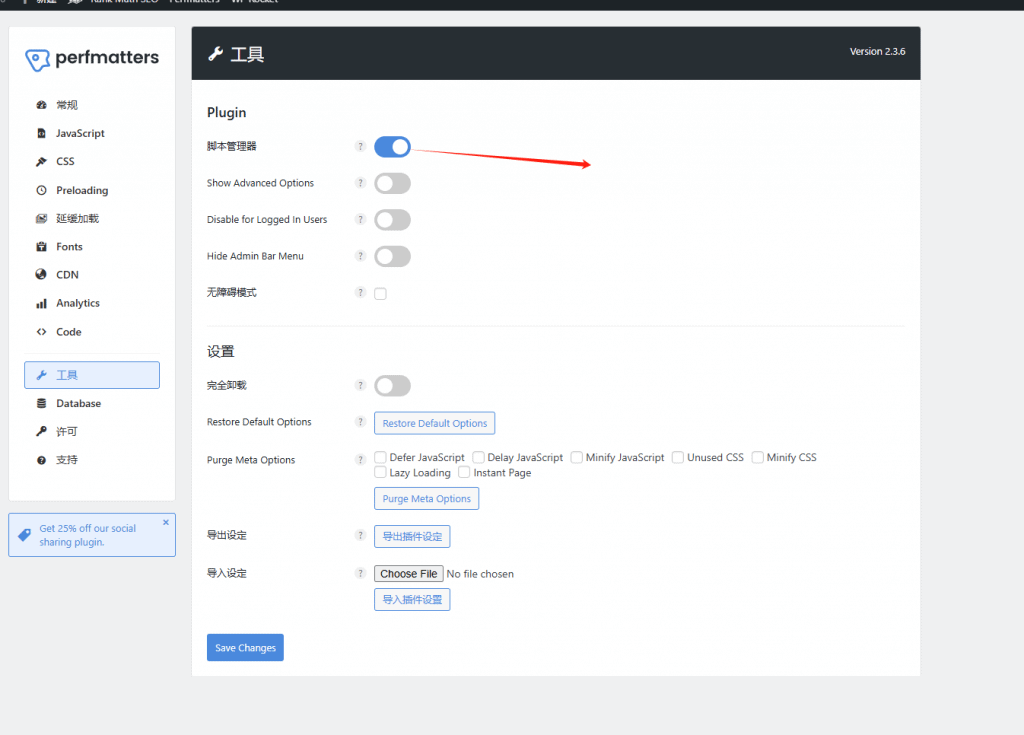Click help icon for Disable for Logged In Users
The width and height of the screenshot is (1024, 735).
point(360,220)
